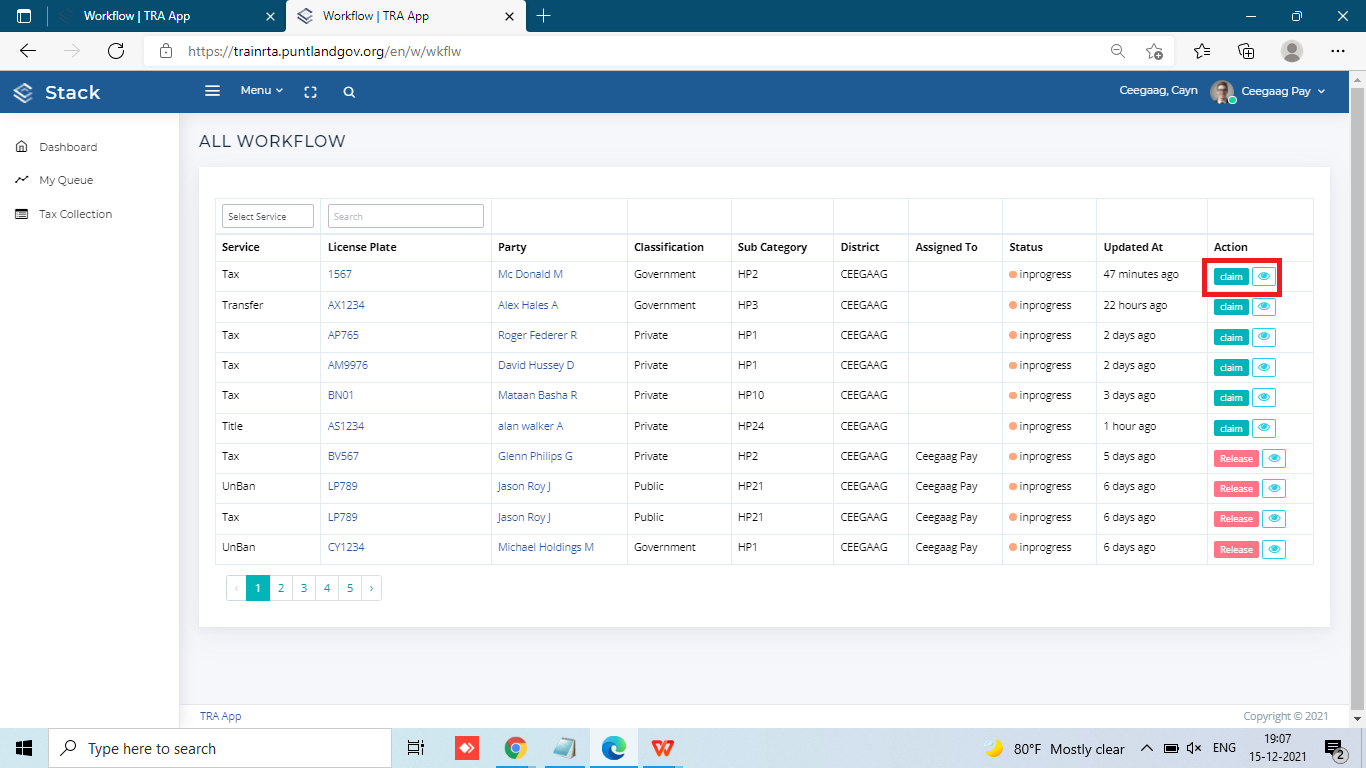View the AP765 row with eye icon
1366x768 pixels.
point(1264,337)
